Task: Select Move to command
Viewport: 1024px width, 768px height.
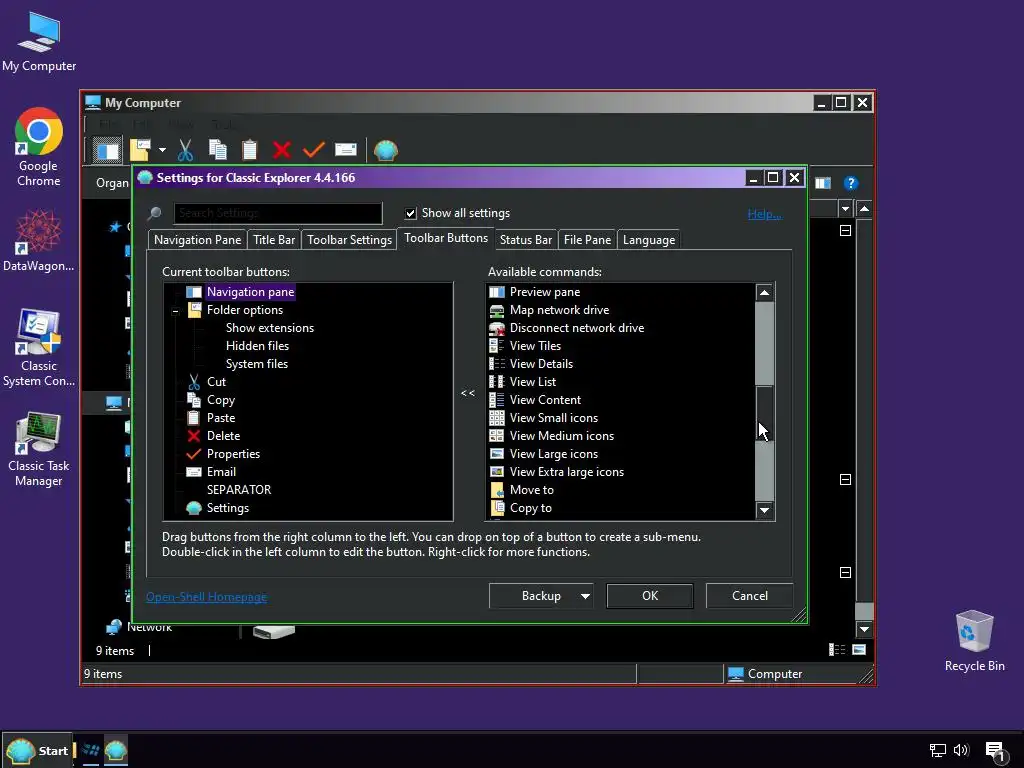Action: pos(532,490)
